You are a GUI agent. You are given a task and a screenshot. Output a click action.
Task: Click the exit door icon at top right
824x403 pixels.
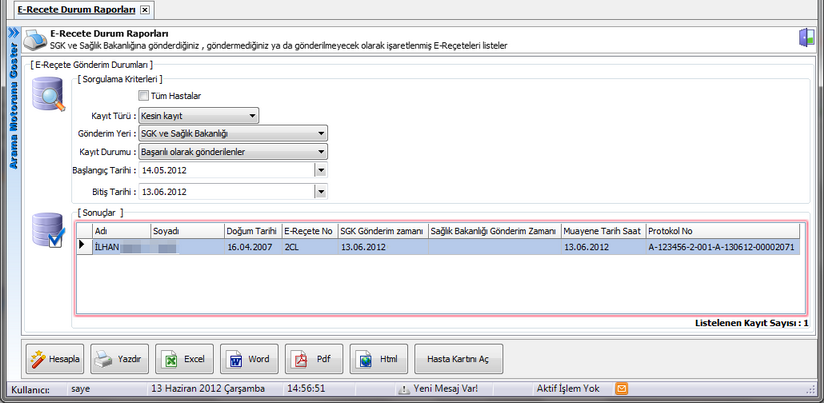[x=806, y=38]
